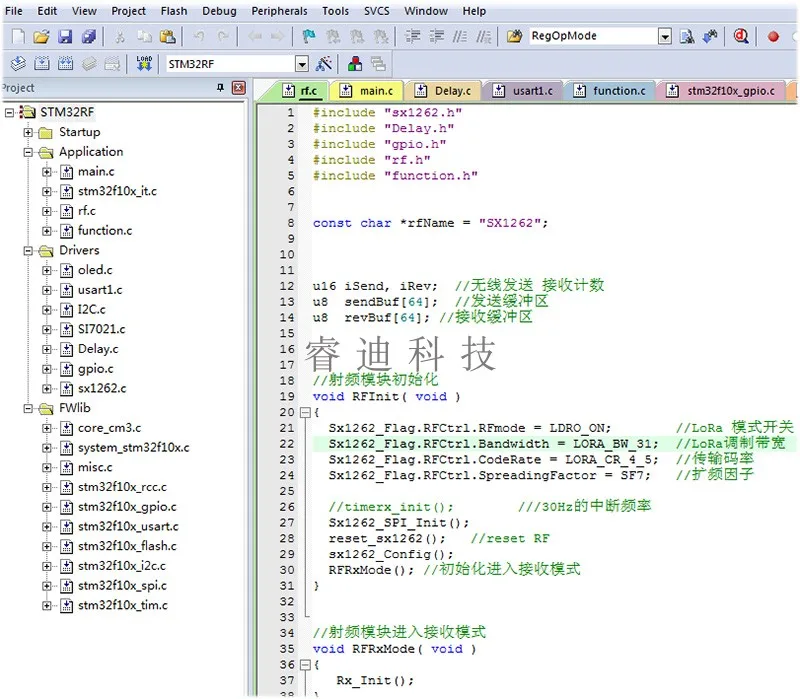The image size is (800, 699).
Task: Toggle the bookmark flag icon
Action: pos(309,37)
